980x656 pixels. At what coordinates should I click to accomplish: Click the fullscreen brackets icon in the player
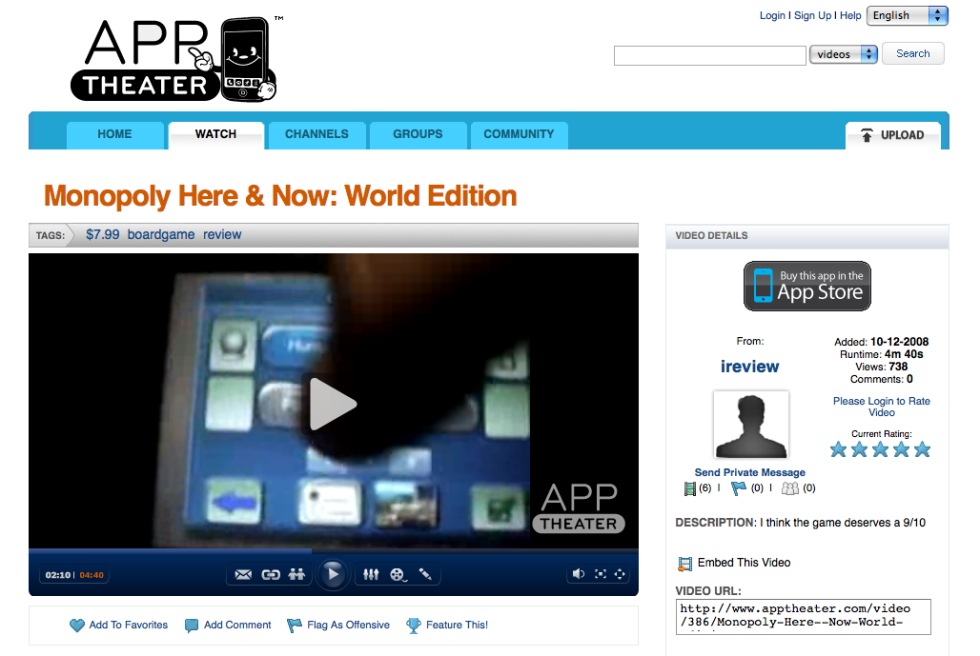pos(600,574)
